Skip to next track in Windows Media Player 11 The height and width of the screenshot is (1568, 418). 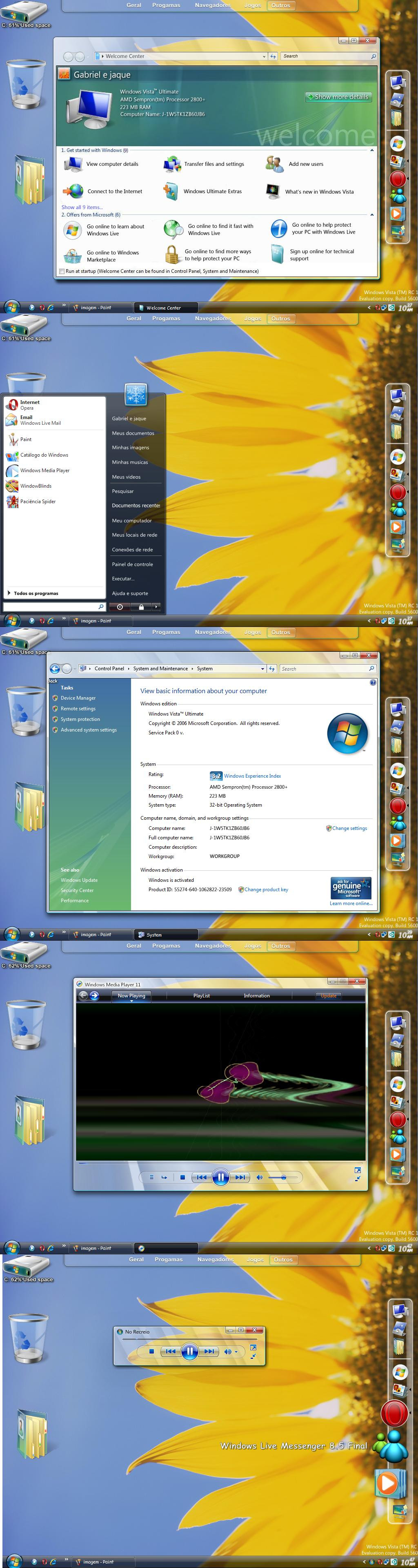point(240,1177)
